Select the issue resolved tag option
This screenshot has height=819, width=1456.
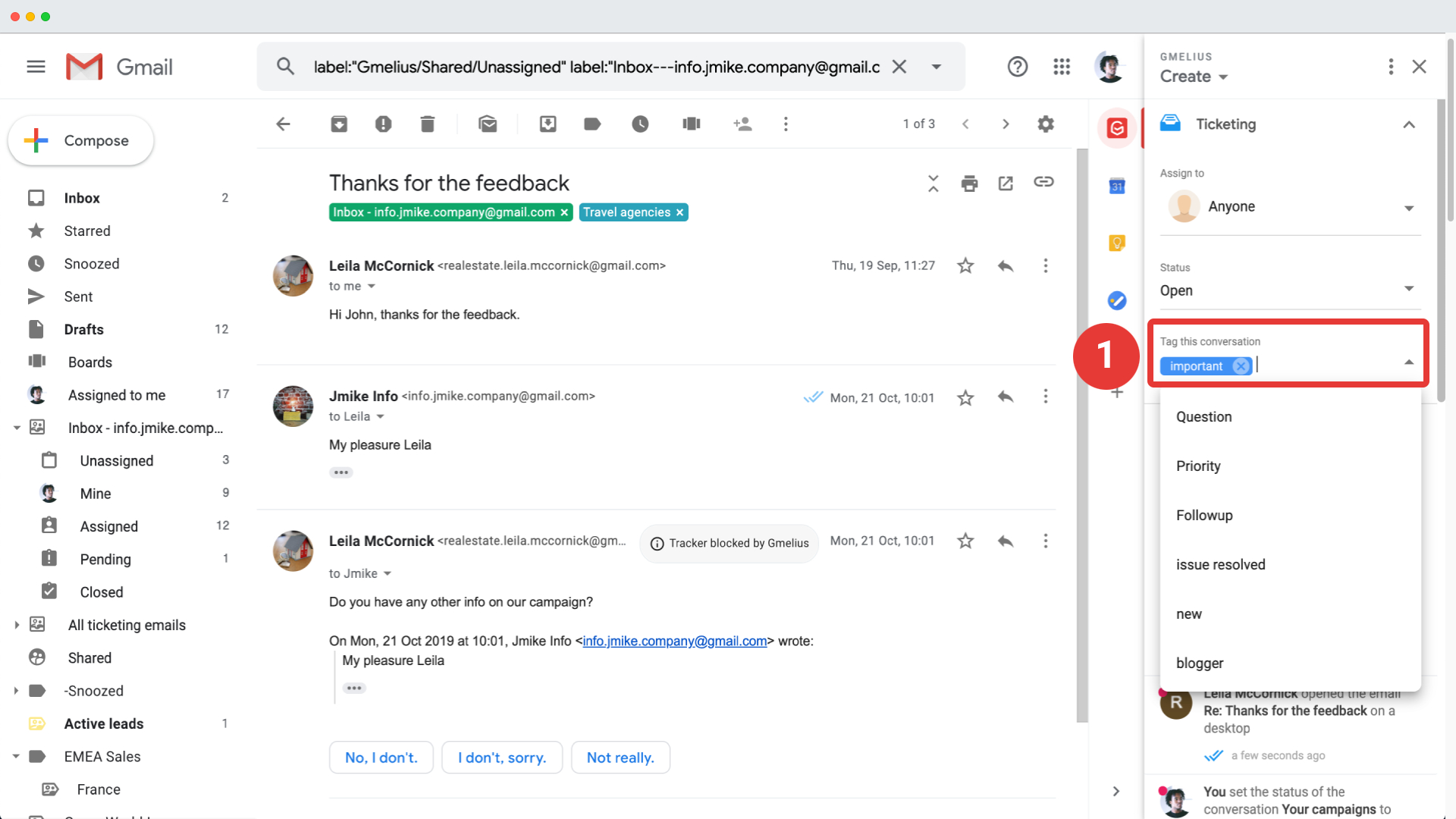tap(1290, 564)
